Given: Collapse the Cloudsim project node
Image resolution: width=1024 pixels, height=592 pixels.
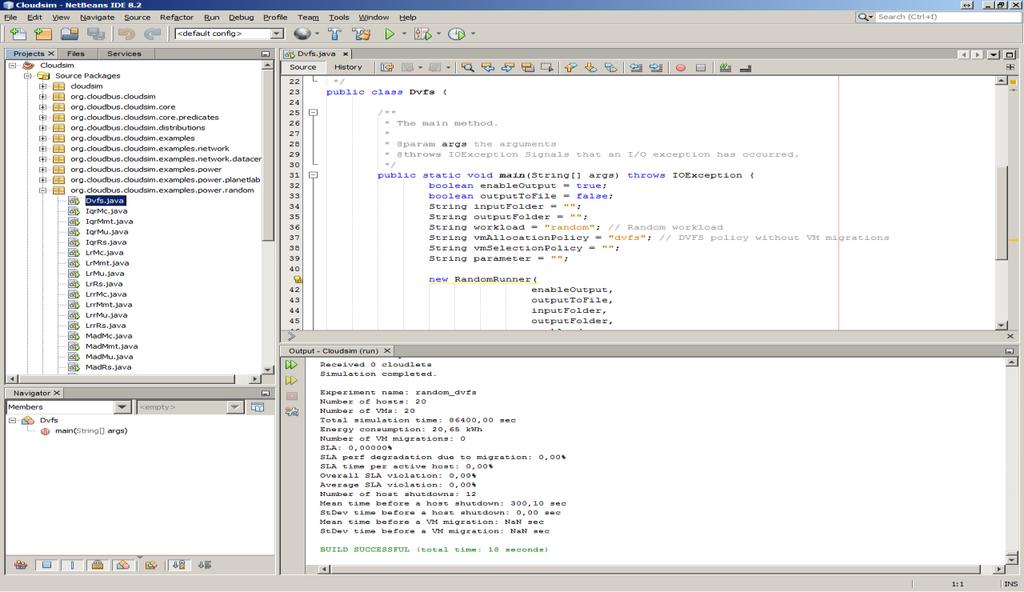Looking at the screenshot, I should pyautogui.click(x=12, y=65).
